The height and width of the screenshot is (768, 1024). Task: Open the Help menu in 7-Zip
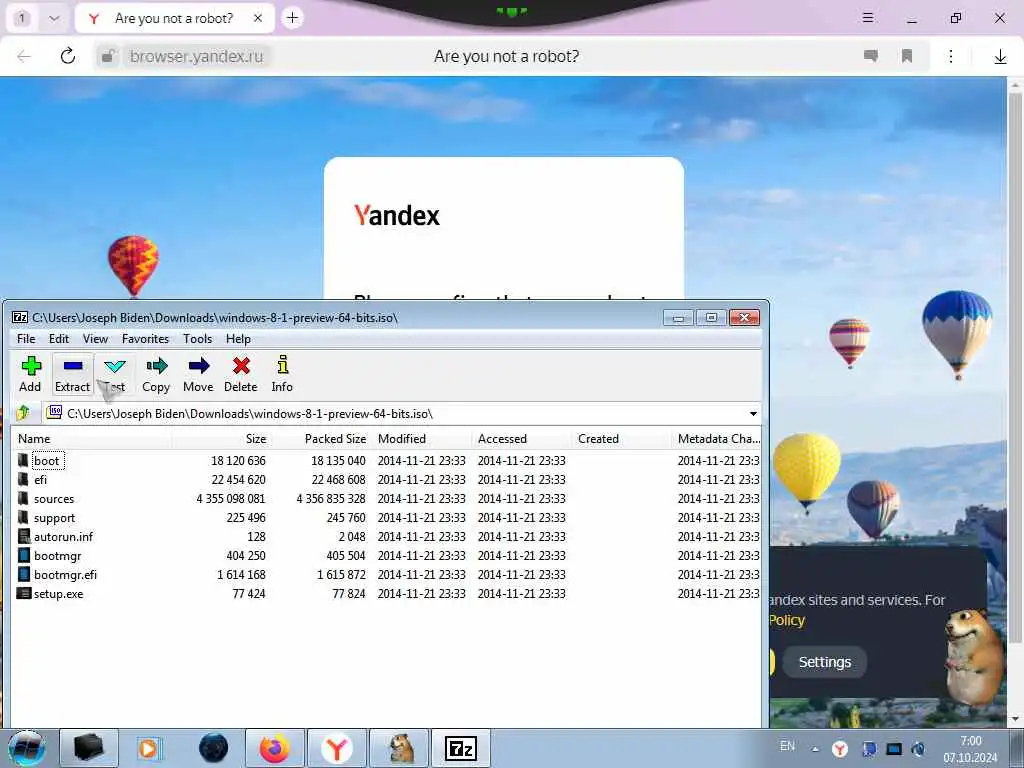[x=238, y=339]
